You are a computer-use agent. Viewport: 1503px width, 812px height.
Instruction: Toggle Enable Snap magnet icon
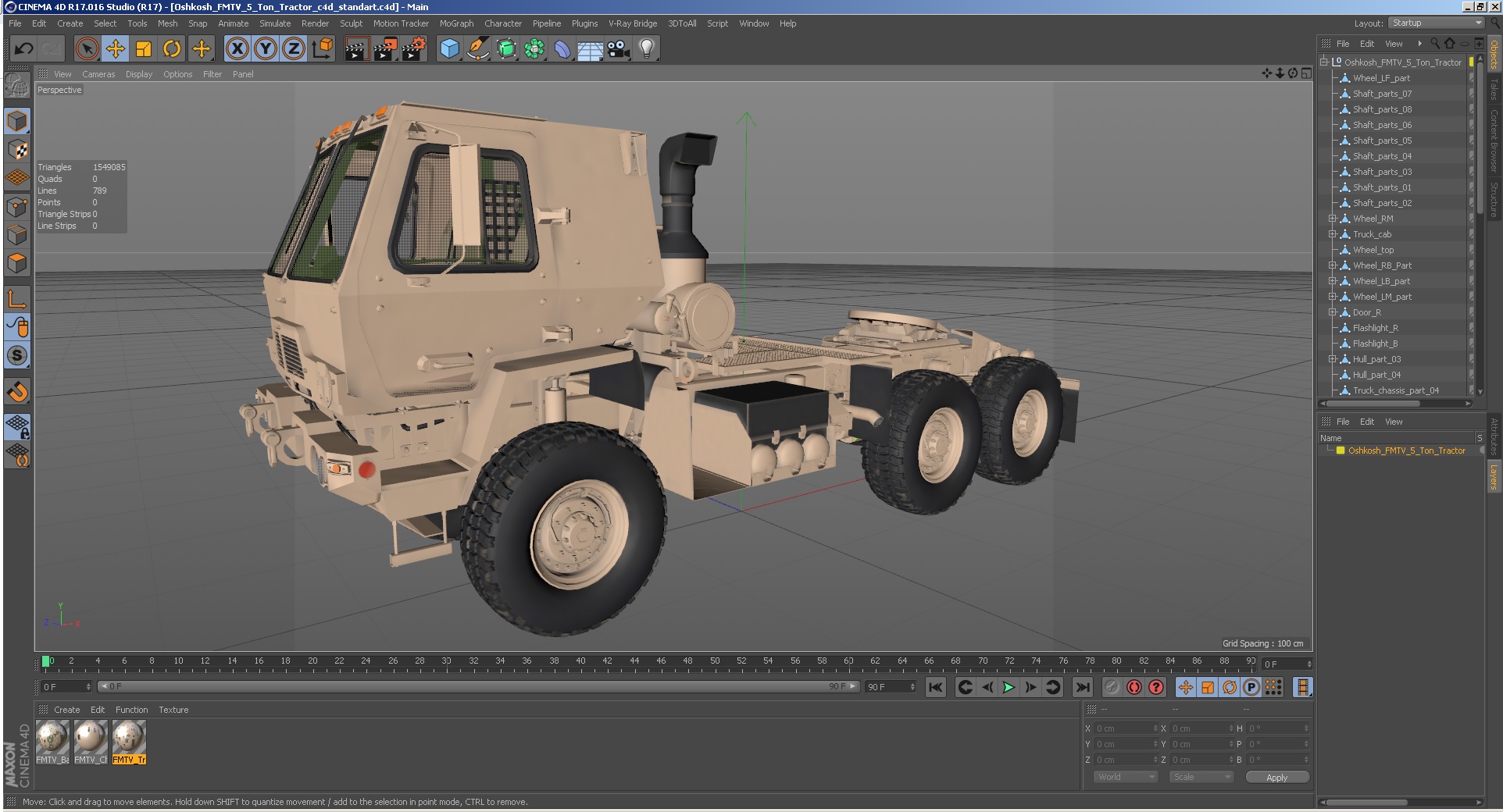17,391
